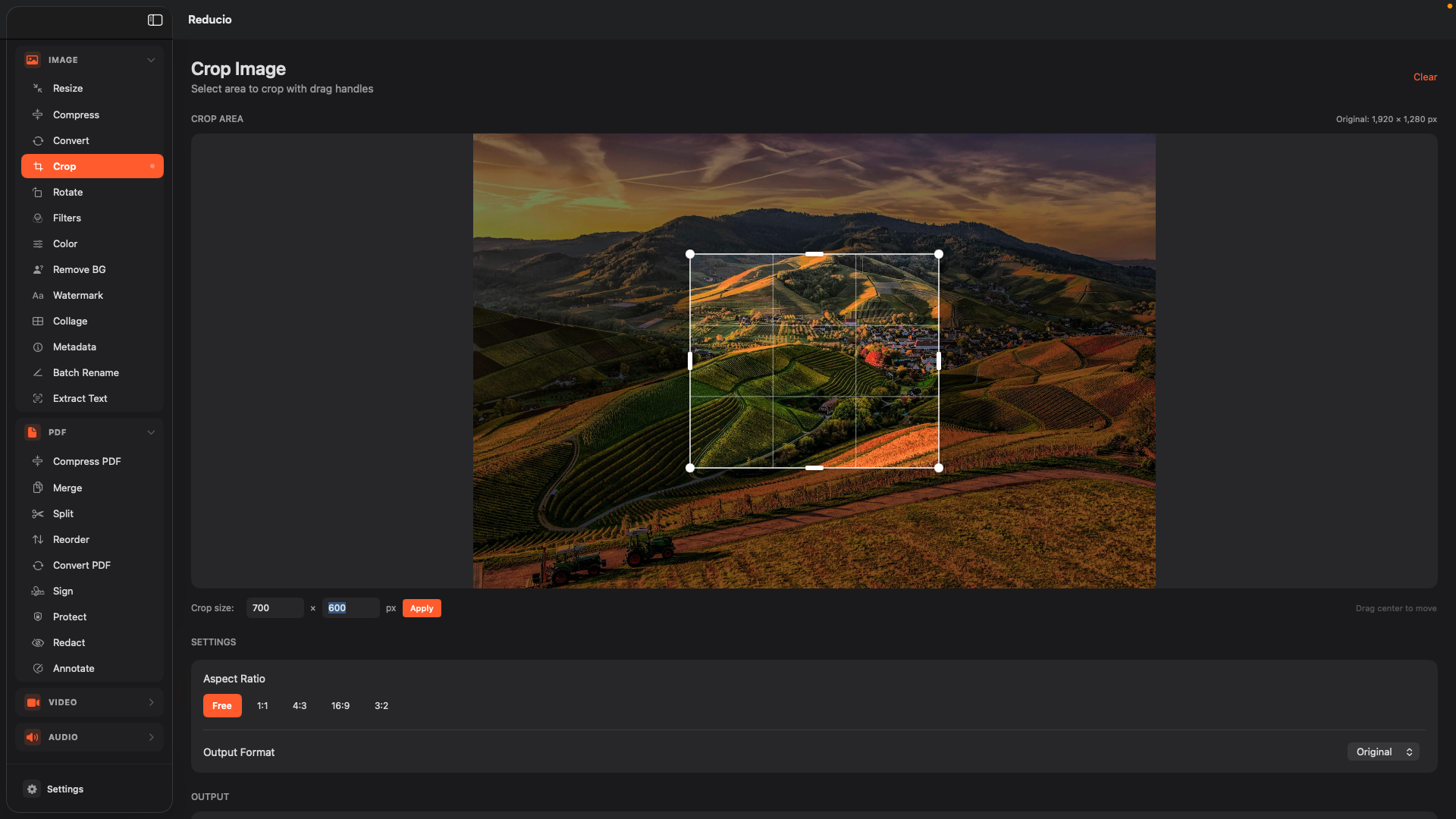The width and height of the screenshot is (1456, 819).
Task: Open the Metadata tool from the sidebar
Action: coord(74,347)
